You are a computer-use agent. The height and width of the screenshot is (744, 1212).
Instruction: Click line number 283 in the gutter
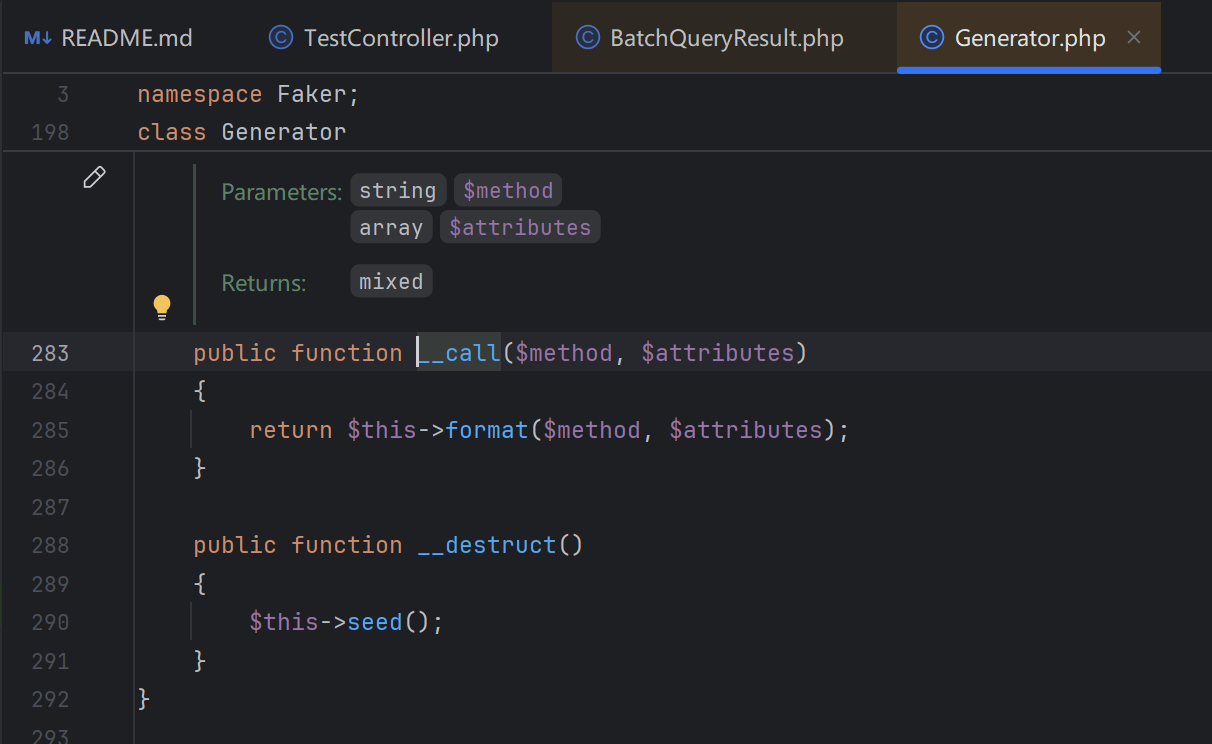[50, 353]
